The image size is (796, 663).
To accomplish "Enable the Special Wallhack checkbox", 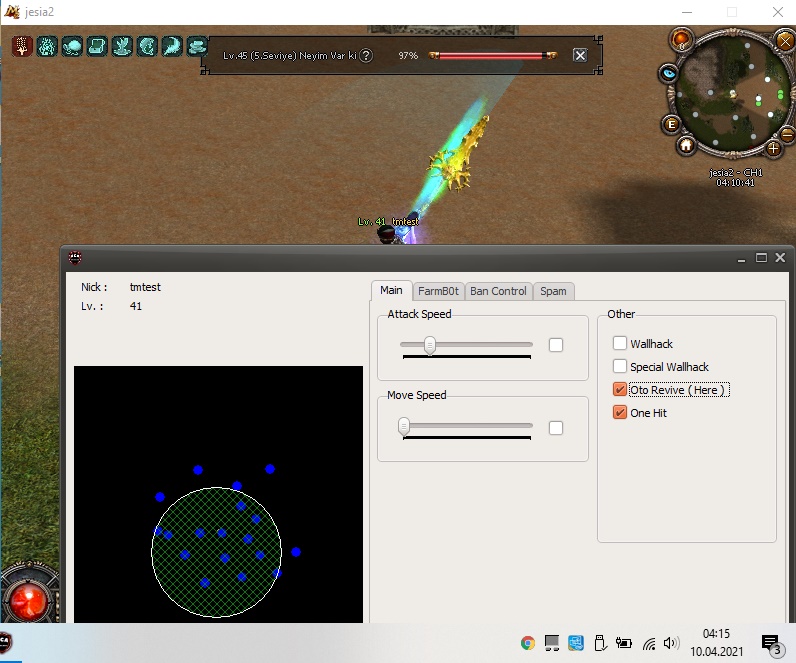I will pyautogui.click(x=620, y=366).
